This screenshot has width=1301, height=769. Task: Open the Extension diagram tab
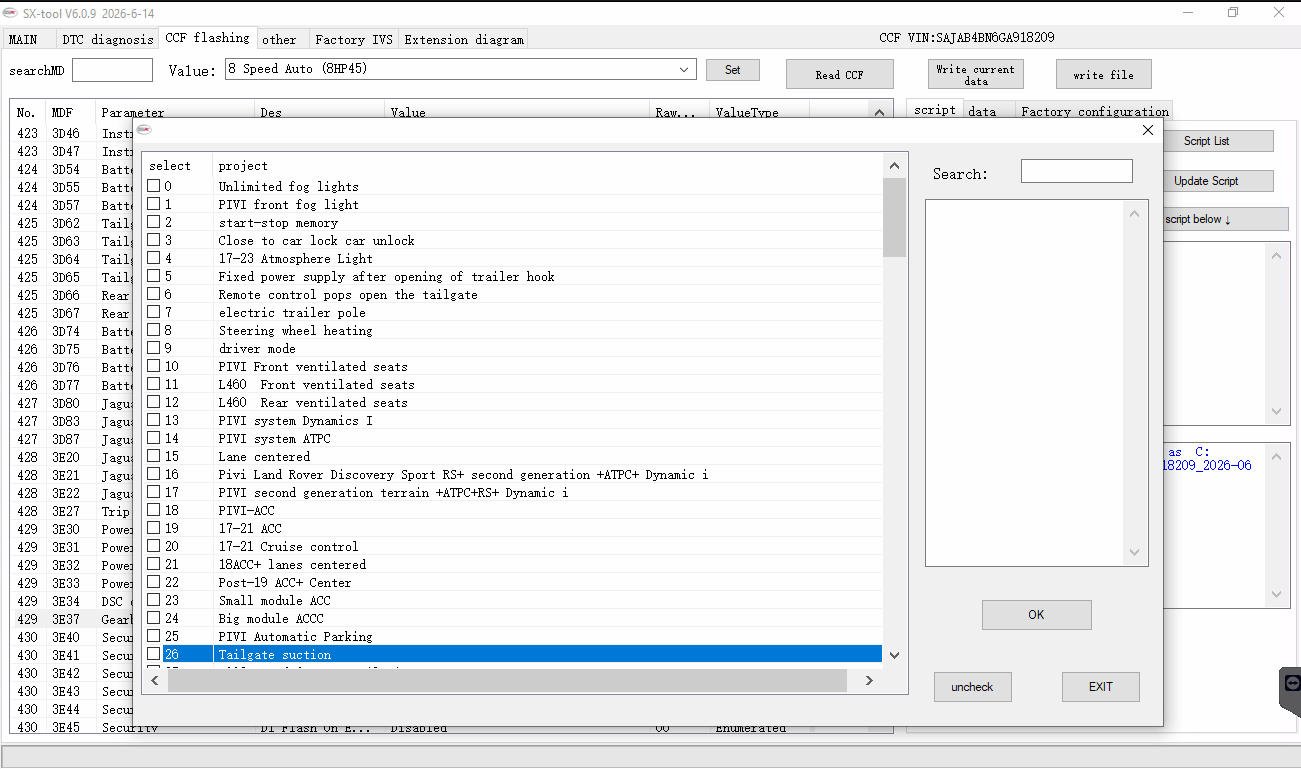[x=464, y=39]
